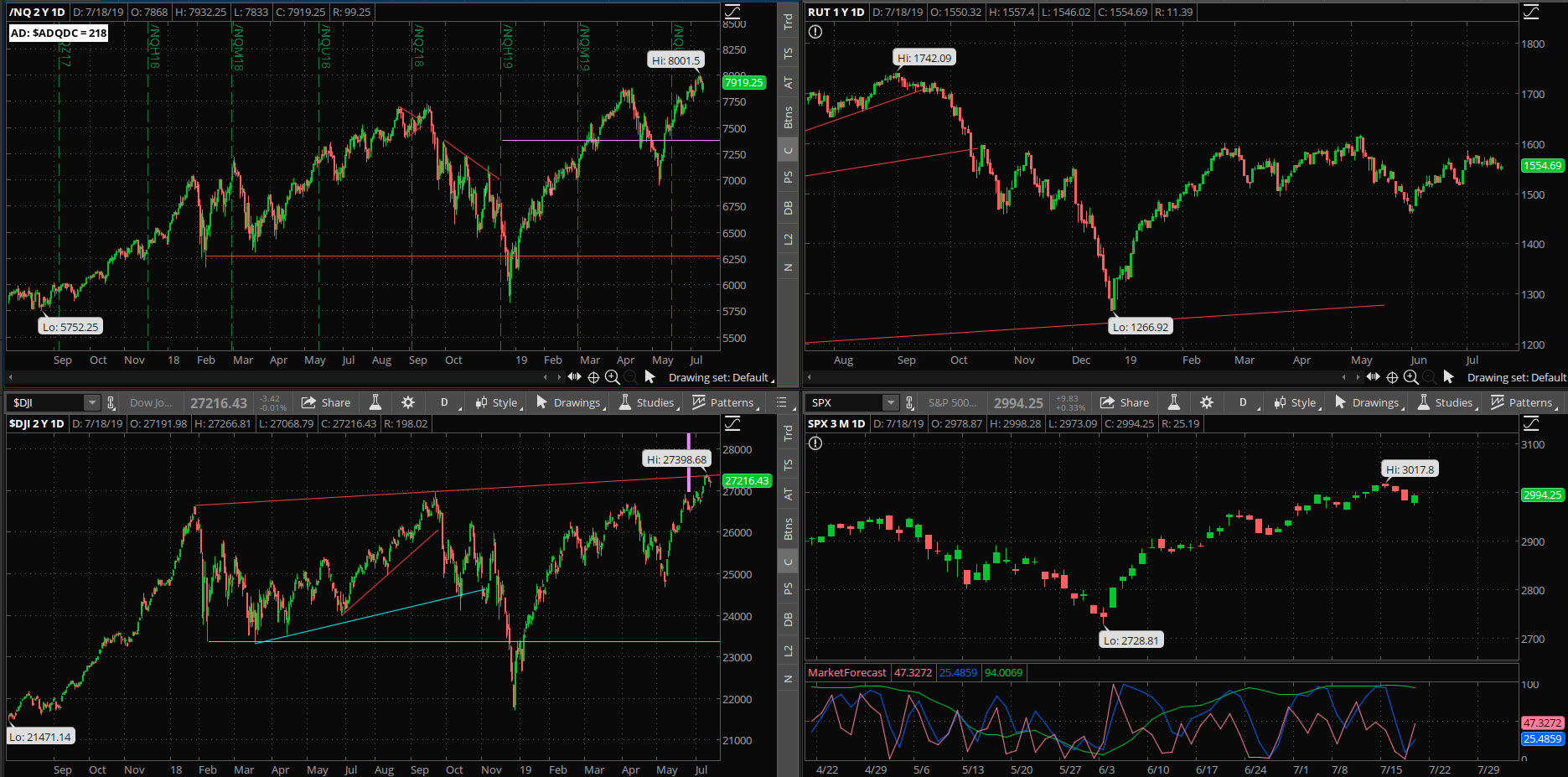Expand Drawing set: Default under /NQ chart
Image resolution: width=1568 pixels, height=777 pixels.
722,377
